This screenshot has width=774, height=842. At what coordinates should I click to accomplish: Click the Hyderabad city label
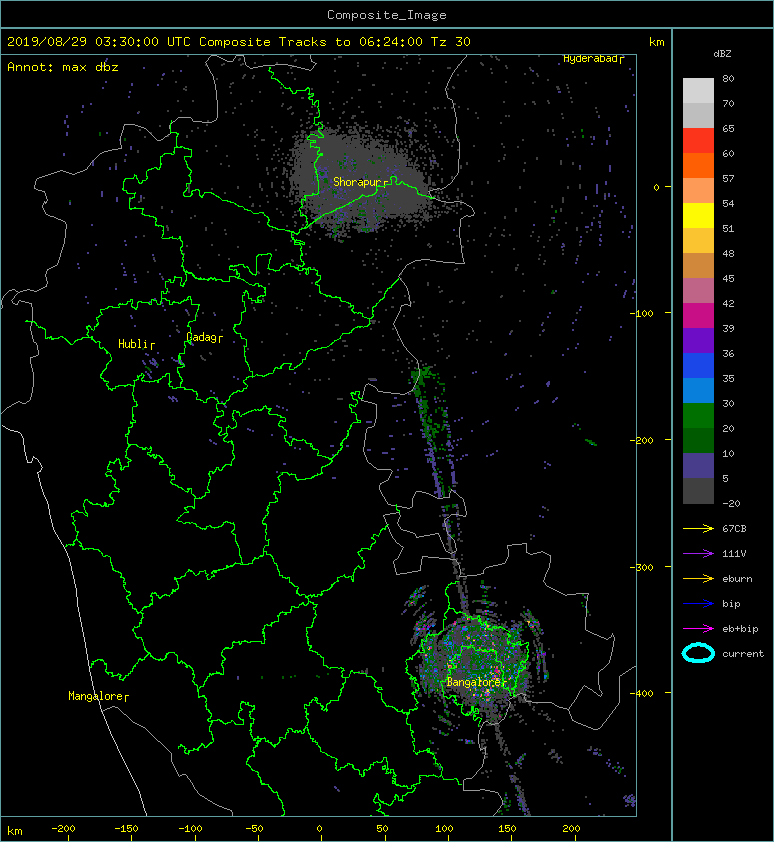[590, 59]
